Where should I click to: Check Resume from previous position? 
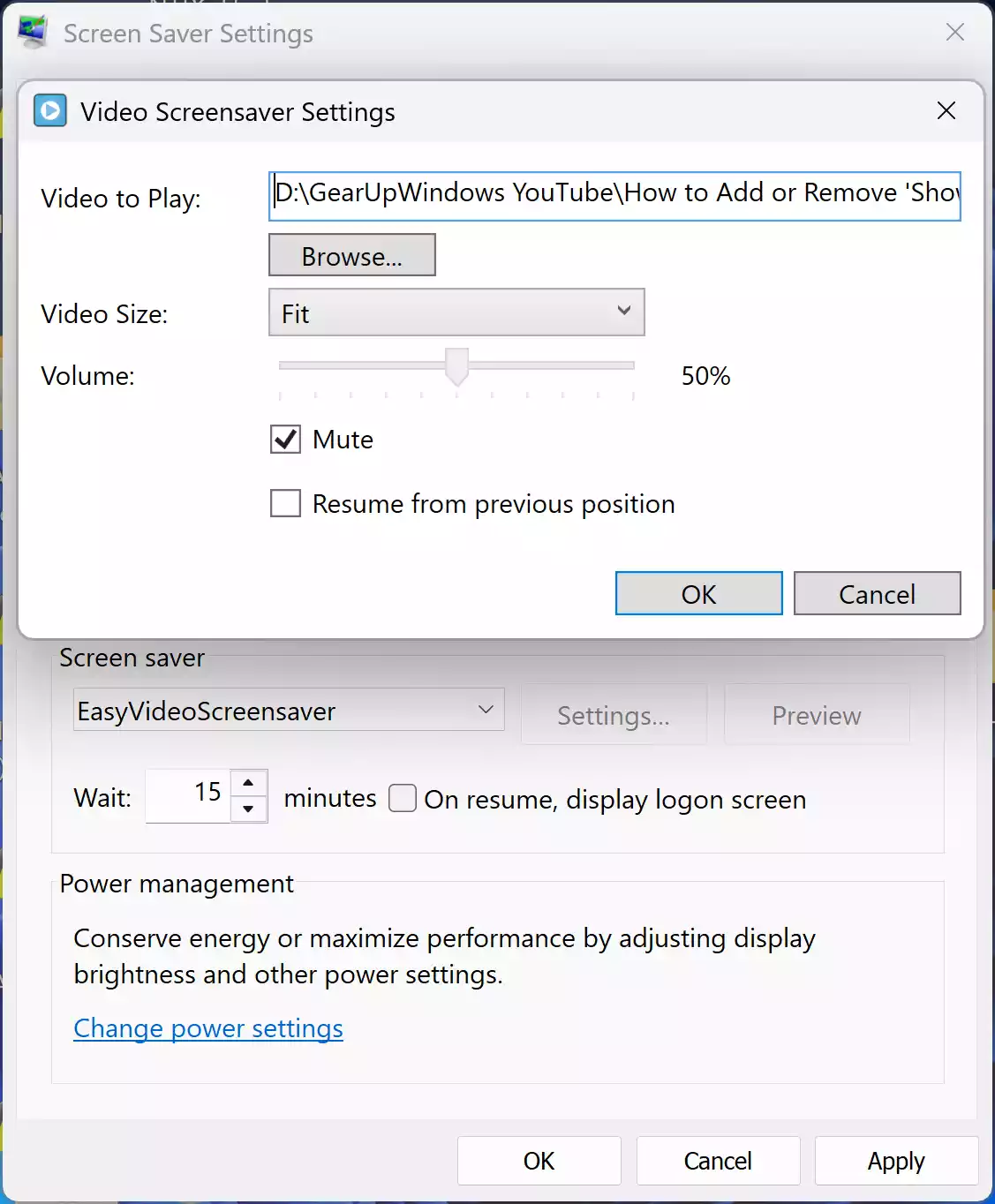pos(284,503)
